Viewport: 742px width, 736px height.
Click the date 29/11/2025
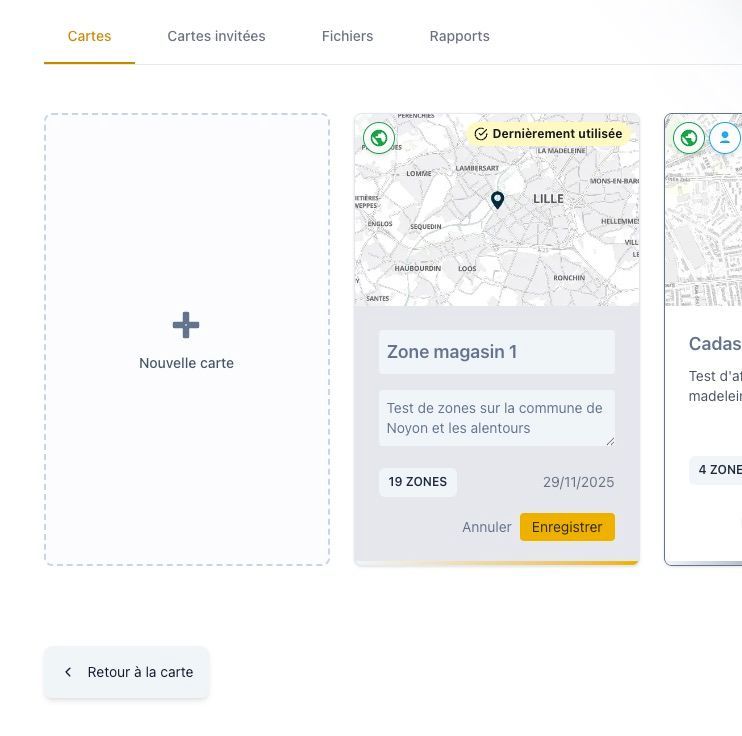578,482
